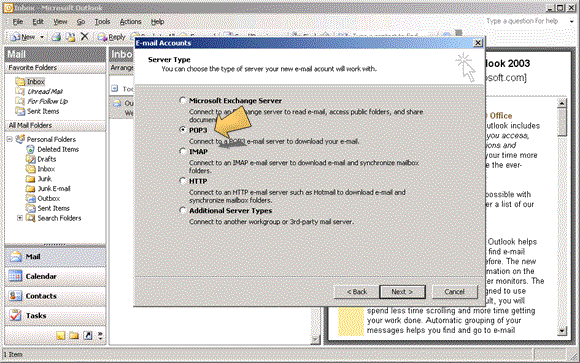Open the Calendar navigation pane
The height and width of the screenshot is (363, 580).
[x=55, y=276]
